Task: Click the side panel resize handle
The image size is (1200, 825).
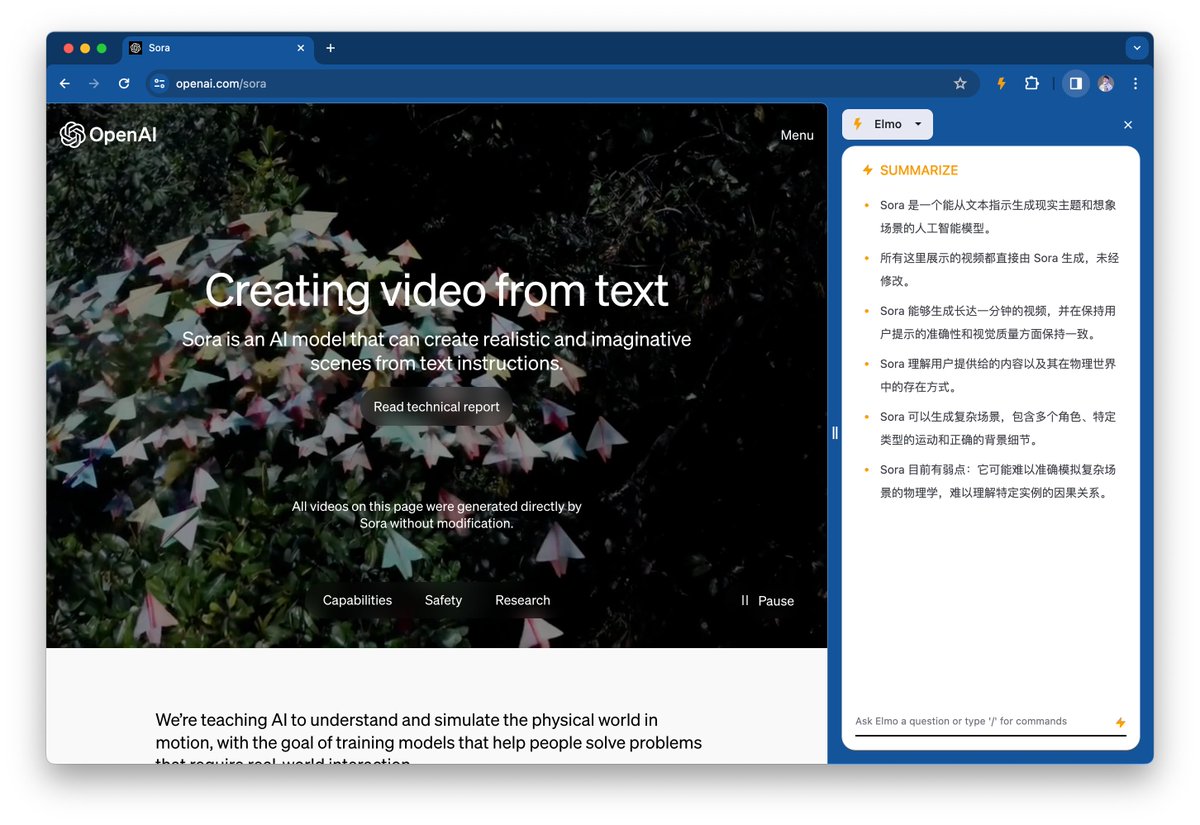Action: coord(835,433)
